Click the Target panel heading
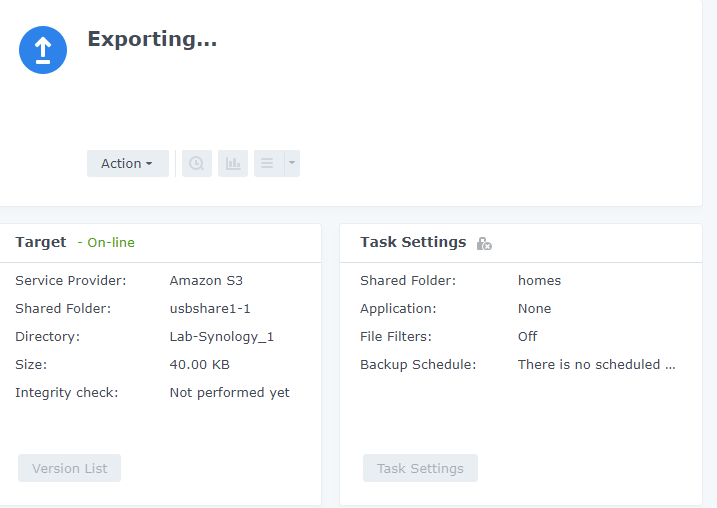 [41, 242]
